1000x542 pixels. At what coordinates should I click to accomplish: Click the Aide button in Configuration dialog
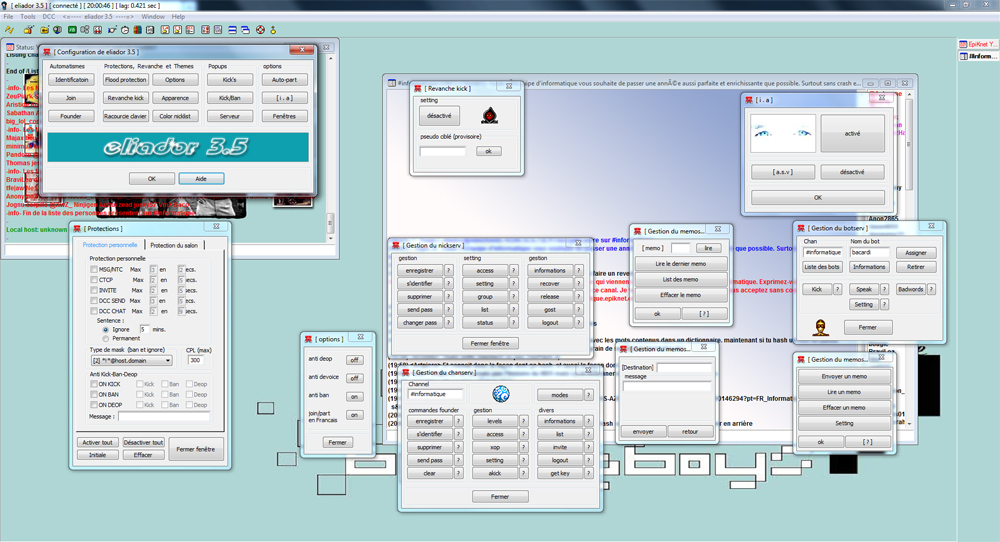coord(201,178)
